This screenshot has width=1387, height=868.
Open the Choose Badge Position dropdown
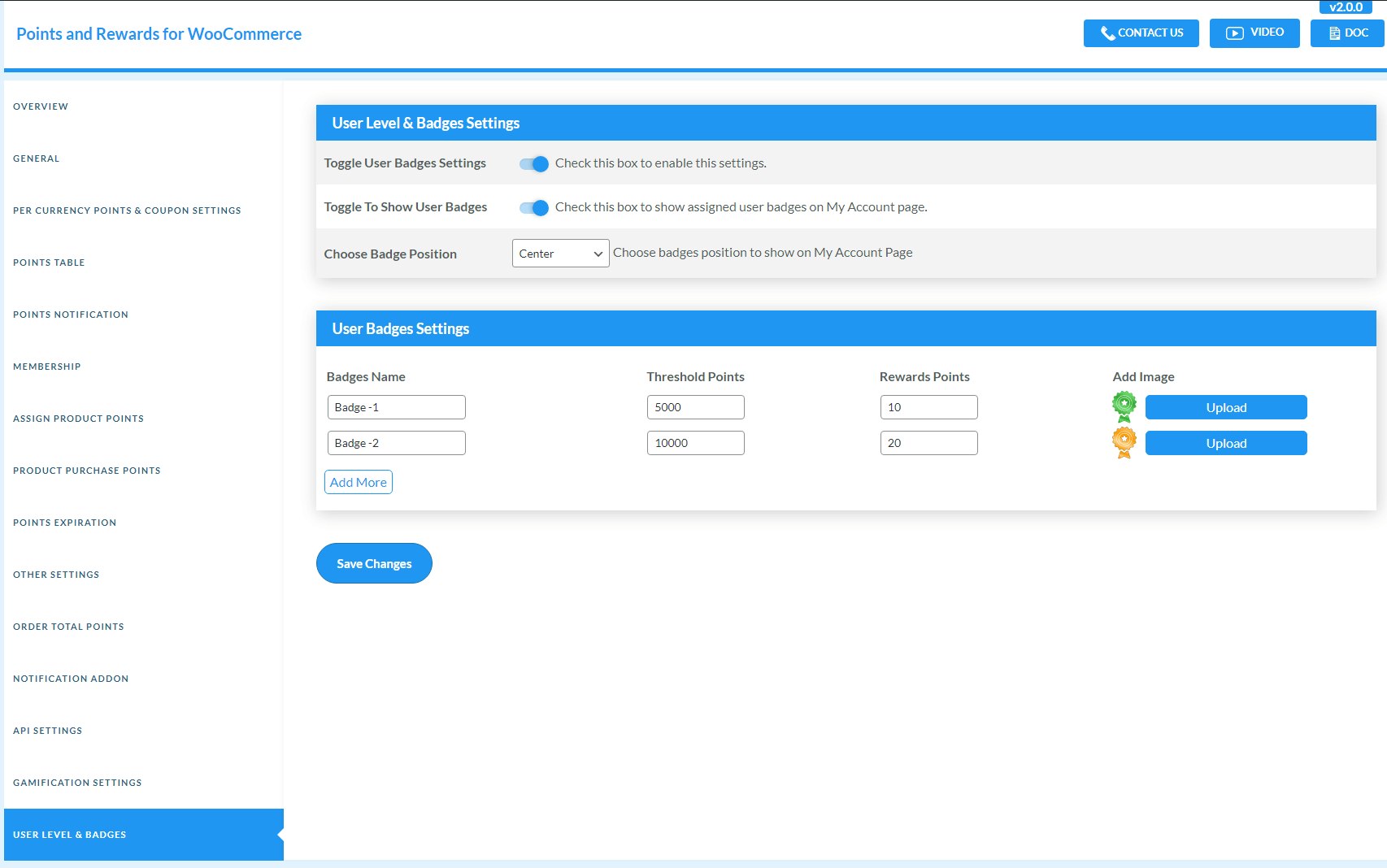pyautogui.click(x=561, y=253)
